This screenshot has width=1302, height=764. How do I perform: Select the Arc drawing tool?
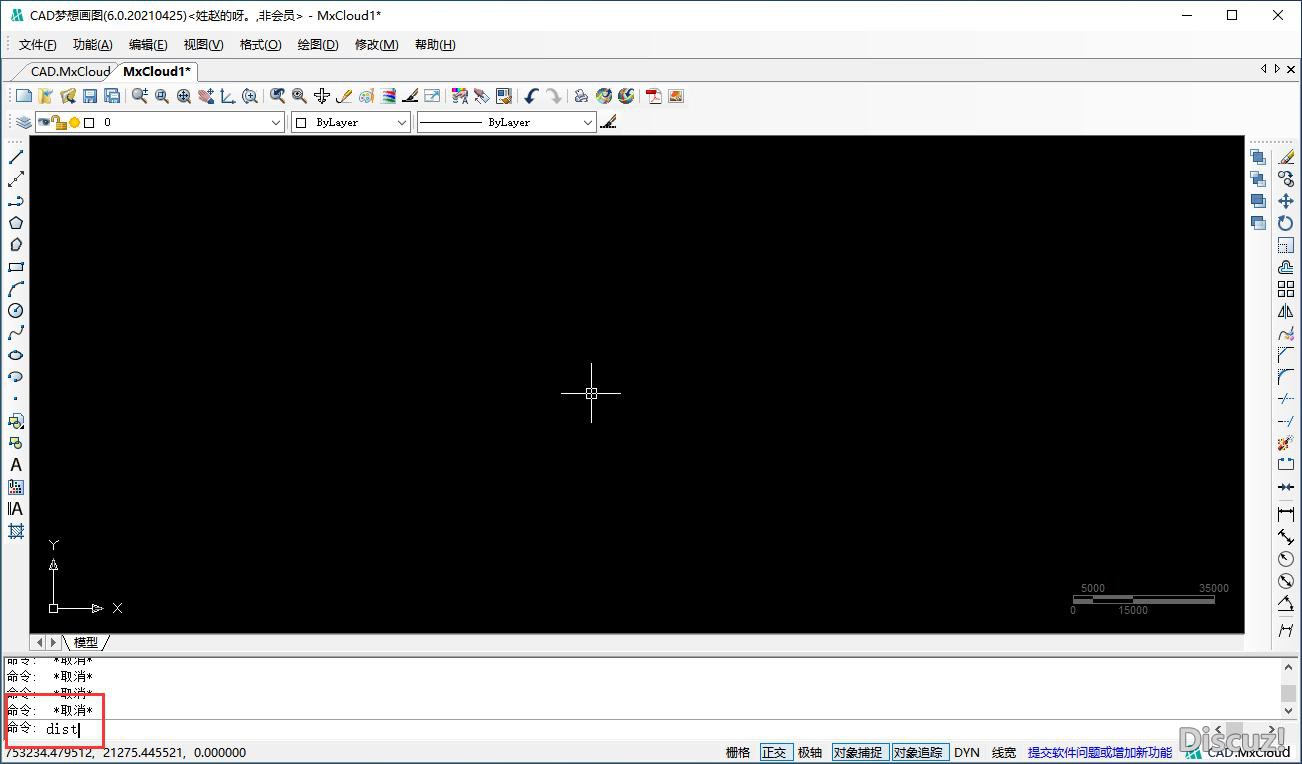click(16, 289)
